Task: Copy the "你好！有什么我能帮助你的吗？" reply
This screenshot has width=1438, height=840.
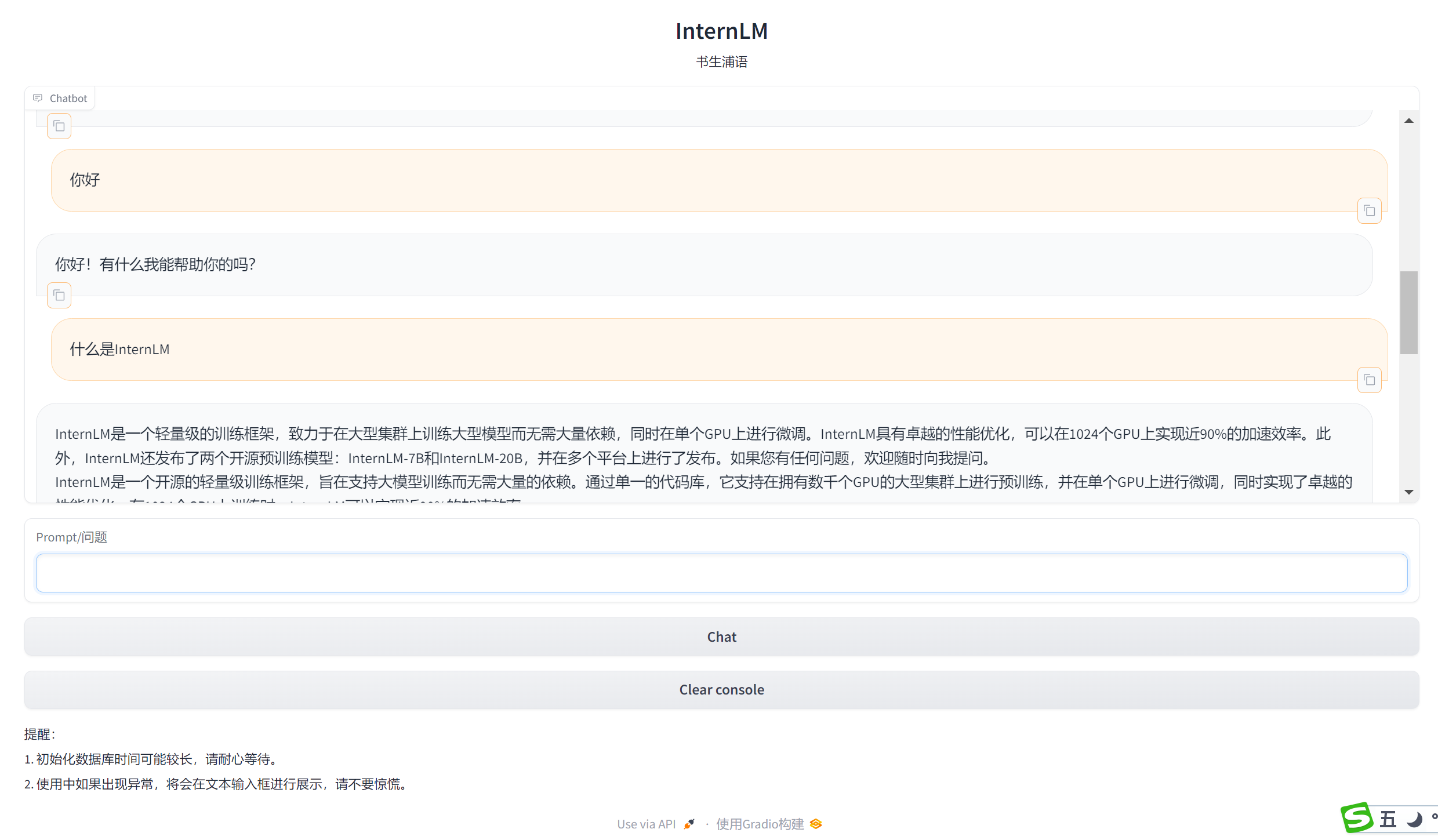Action: [x=59, y=295]
